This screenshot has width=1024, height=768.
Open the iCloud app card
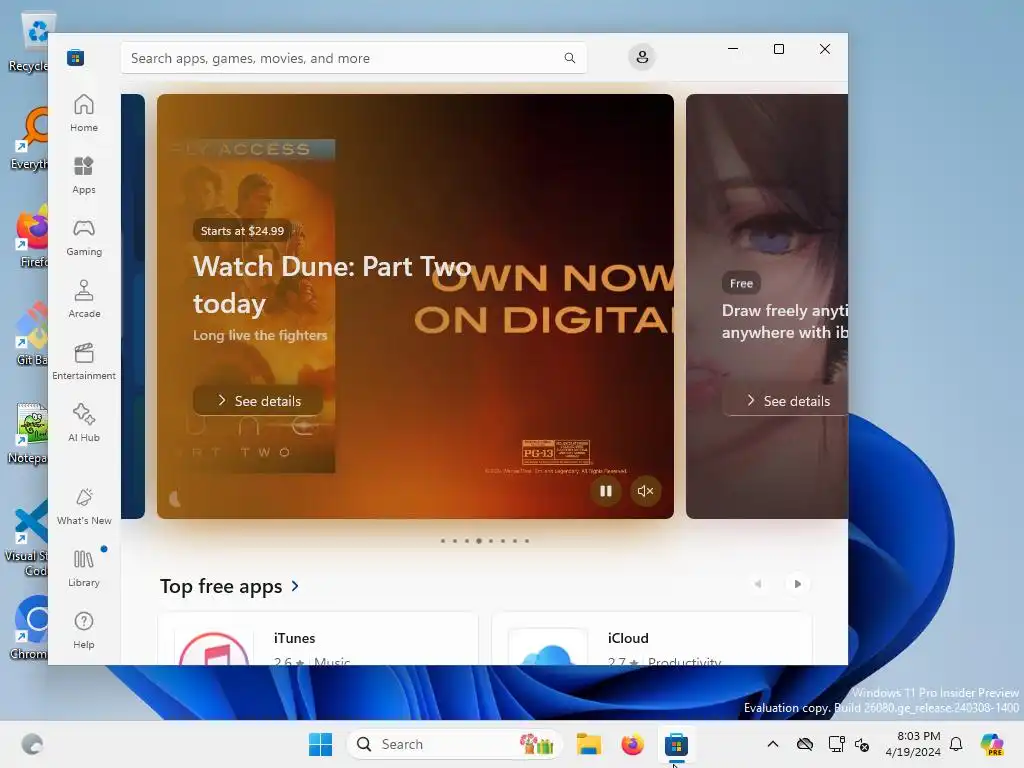coord(652,639)
